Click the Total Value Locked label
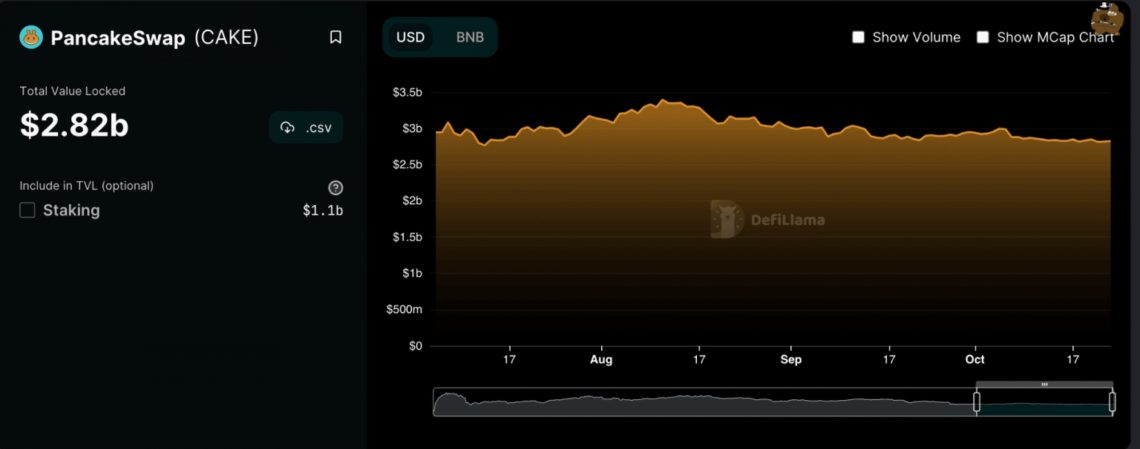 click(73, 92)
